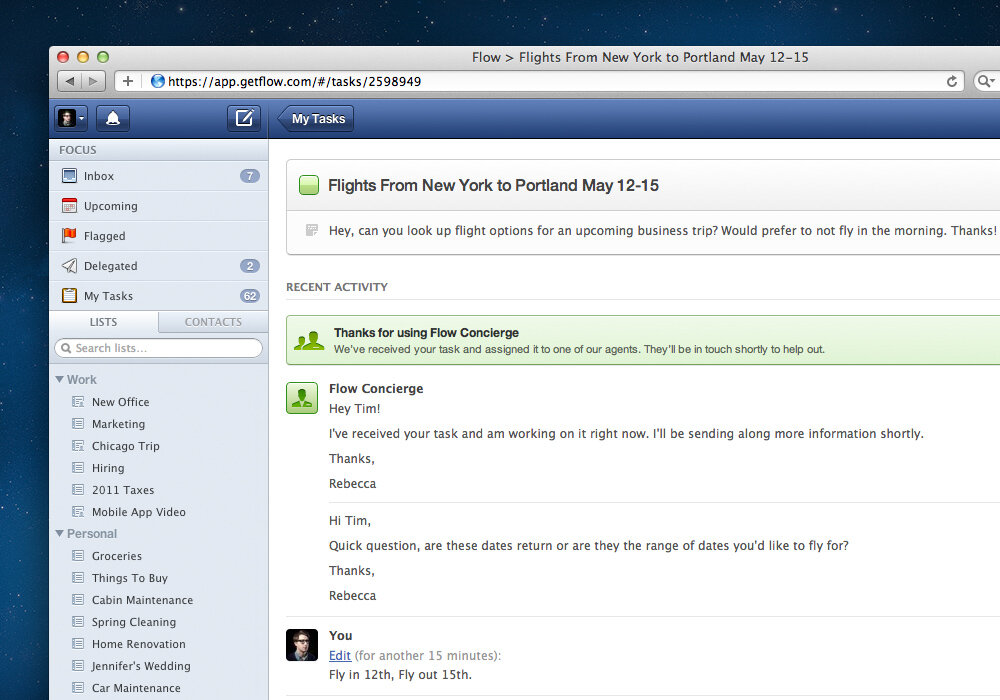
Task: Click the browser reload icon
Action: pos(952,81)
